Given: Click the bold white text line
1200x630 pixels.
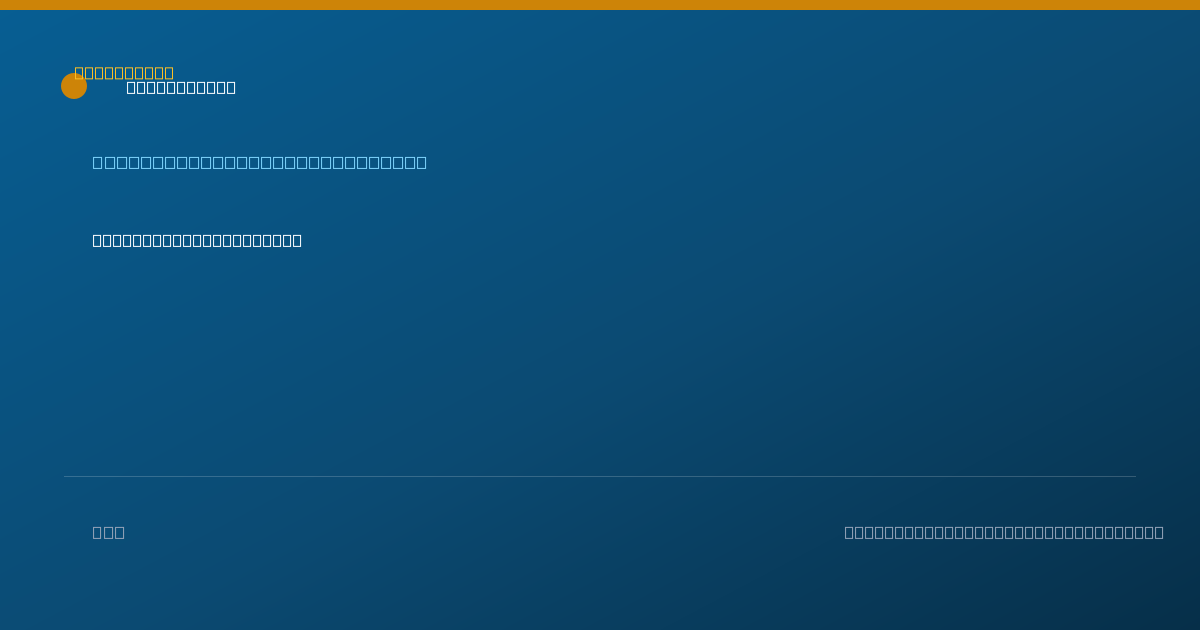Looking at the screenshot, I should point(197,240).
